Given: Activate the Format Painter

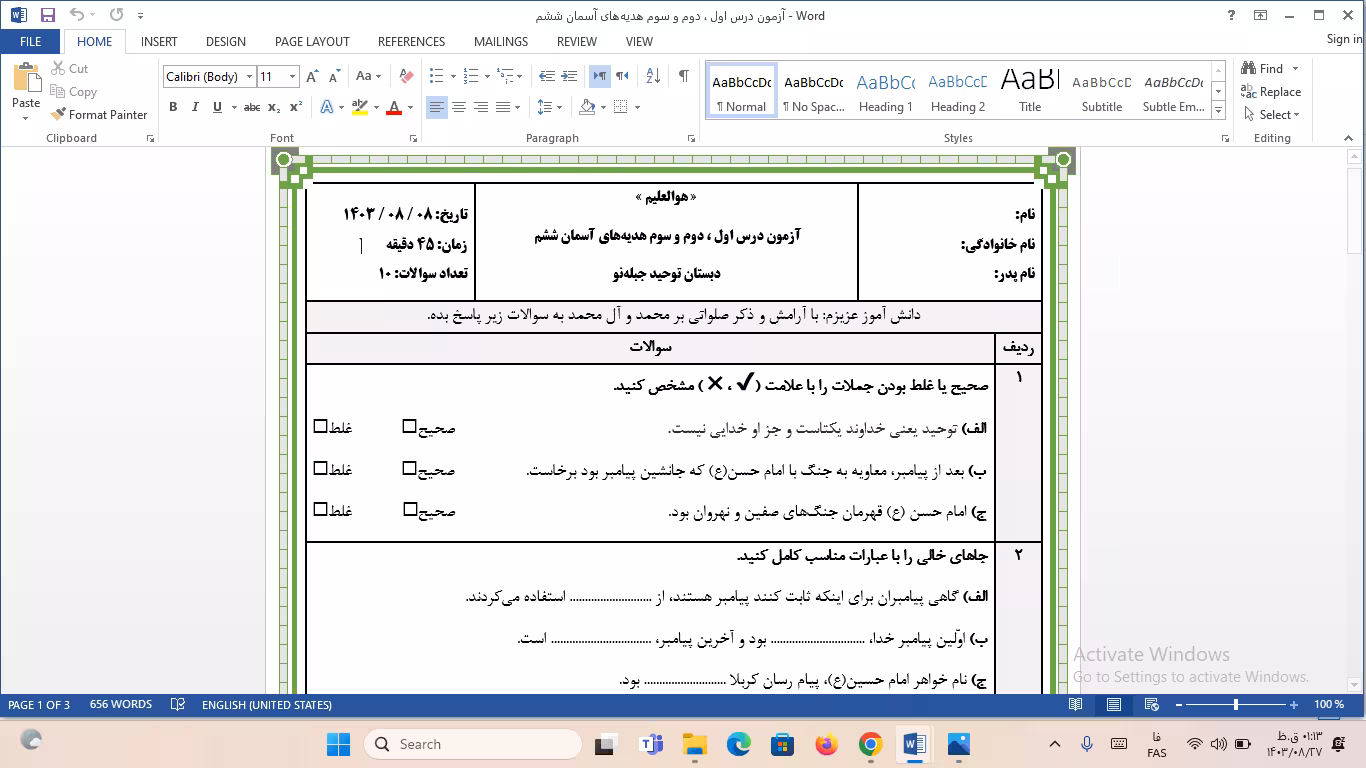Looking at the screenshot, I should point(99,115).
